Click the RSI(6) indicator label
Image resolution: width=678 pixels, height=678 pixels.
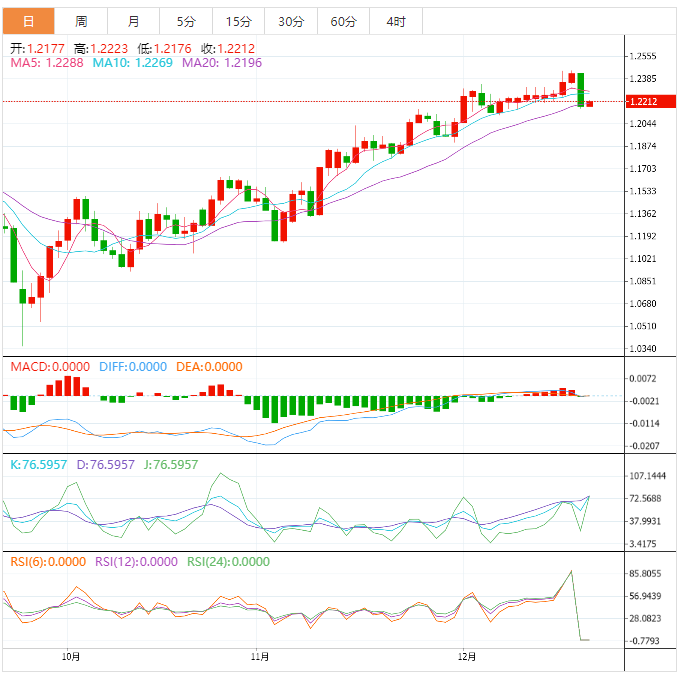pyautogui.click(x=48, y=562)
